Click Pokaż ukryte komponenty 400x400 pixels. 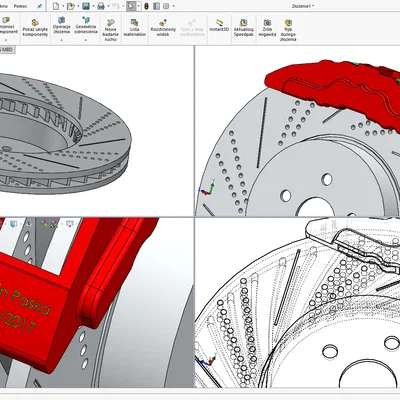(x=35, y=28)
